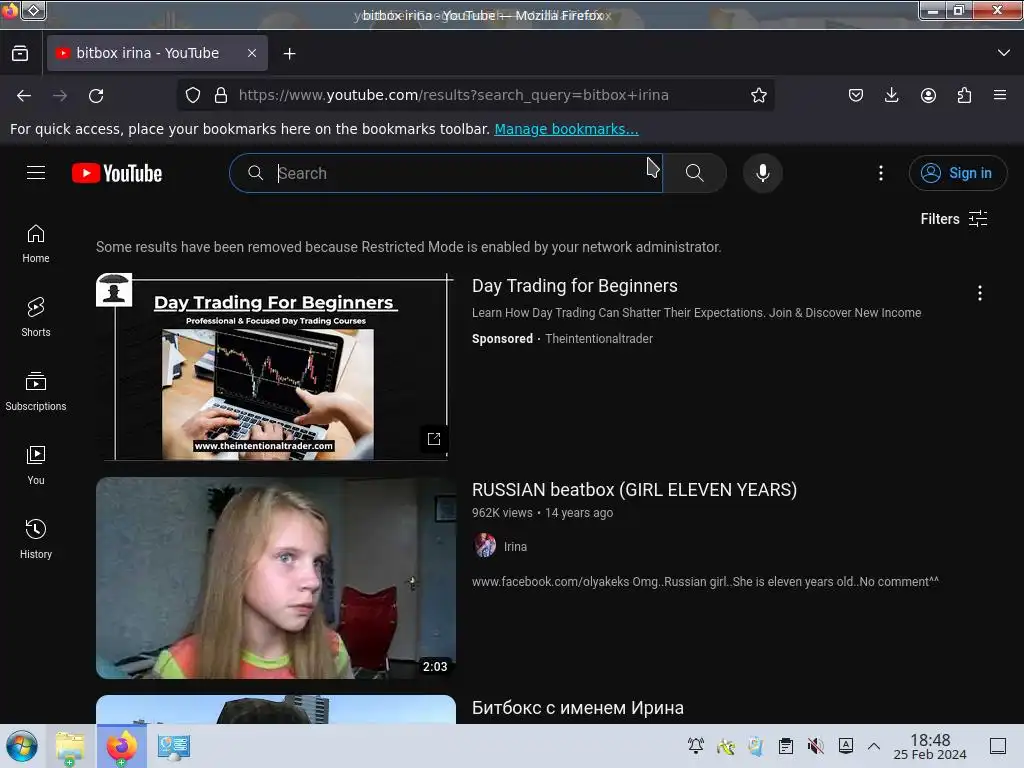Click the search magnifier button
Image resolution: width=1024 pixels, height=768 pixels.
694,173
